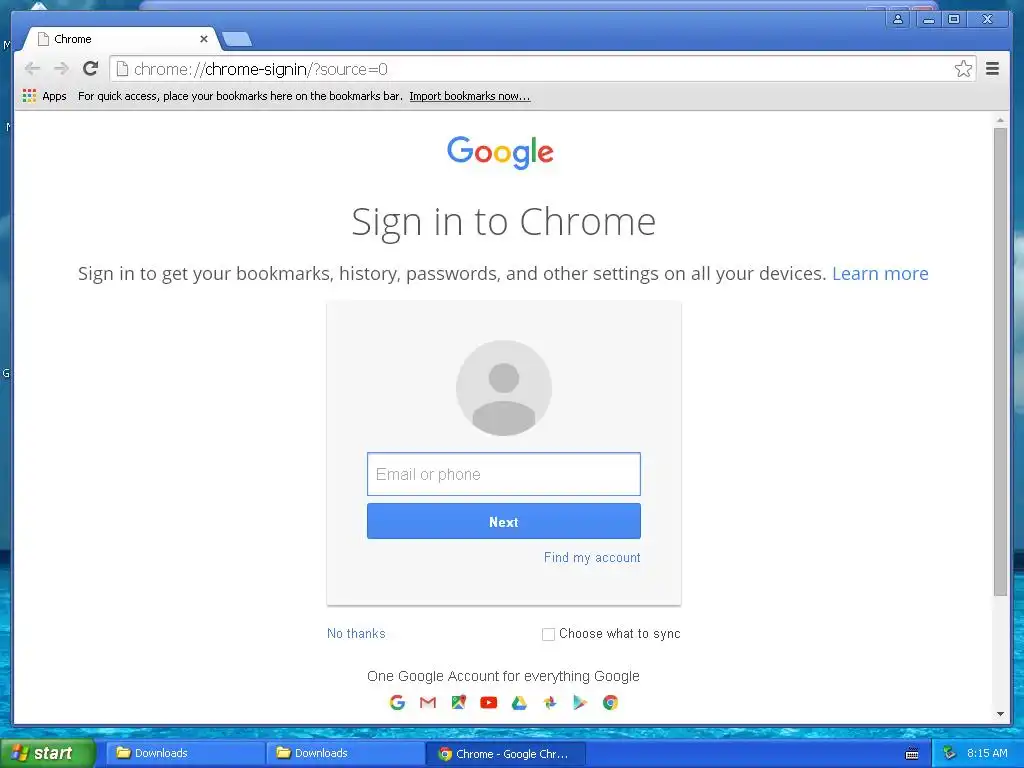The height and width of the screenshot is (768, 1024).
Task: Click the Sign in to Chrome heading
Action: [x=504, y=222]
